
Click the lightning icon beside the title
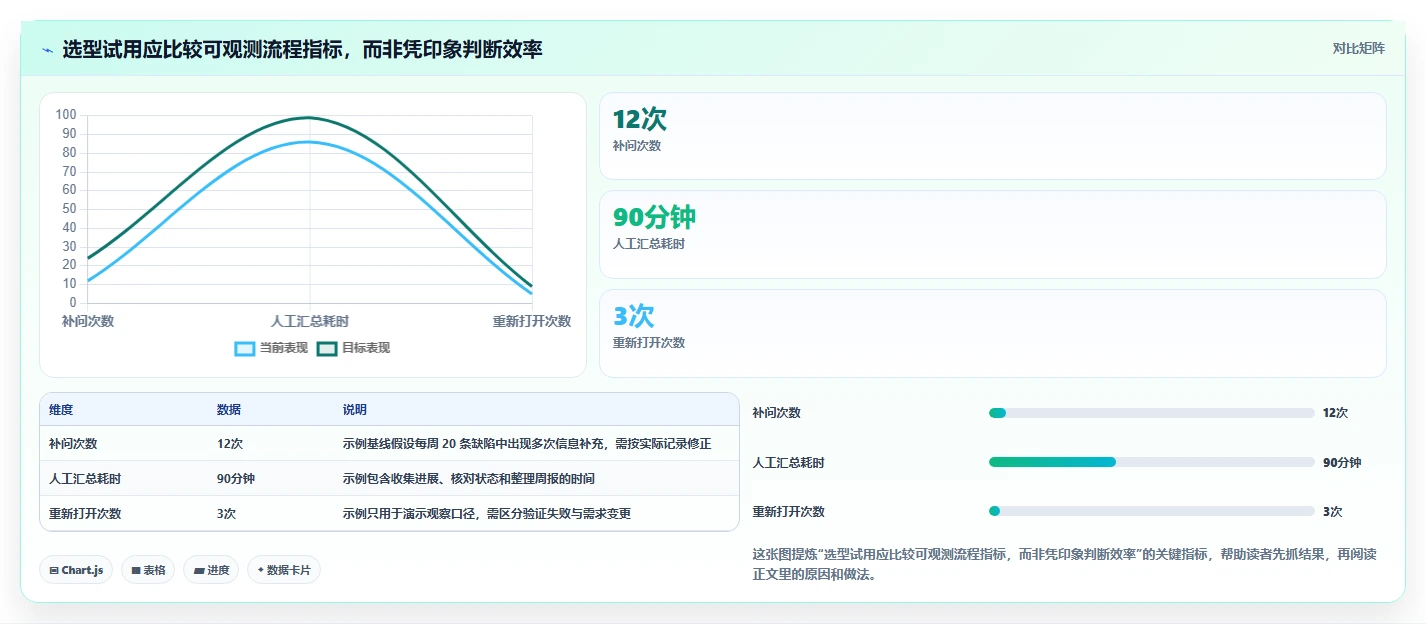(47, 49)
